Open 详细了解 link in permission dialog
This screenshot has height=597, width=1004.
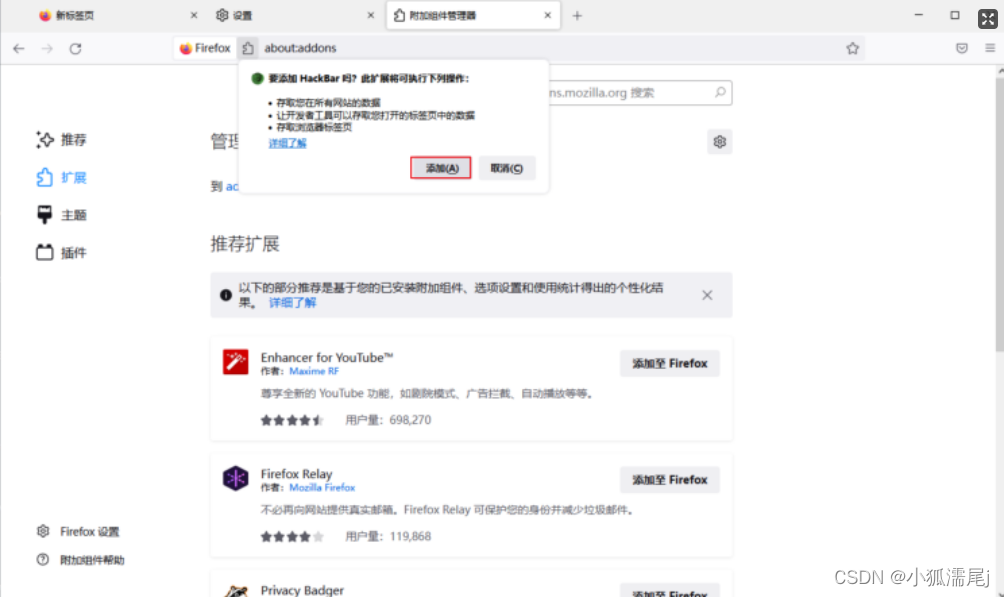click(287, 143)
